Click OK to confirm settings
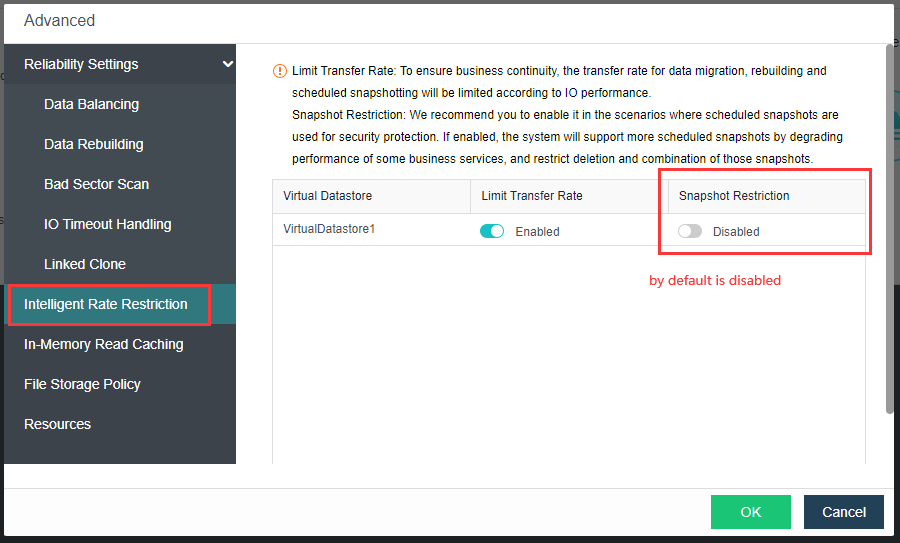 click(750, 512)
